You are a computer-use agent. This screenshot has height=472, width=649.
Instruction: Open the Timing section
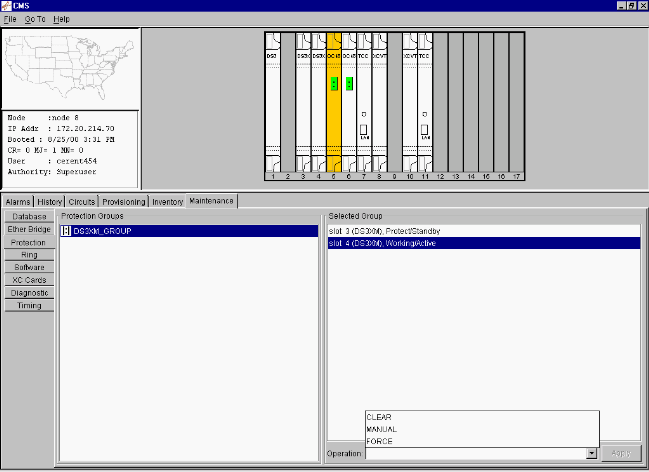point(29,306)
